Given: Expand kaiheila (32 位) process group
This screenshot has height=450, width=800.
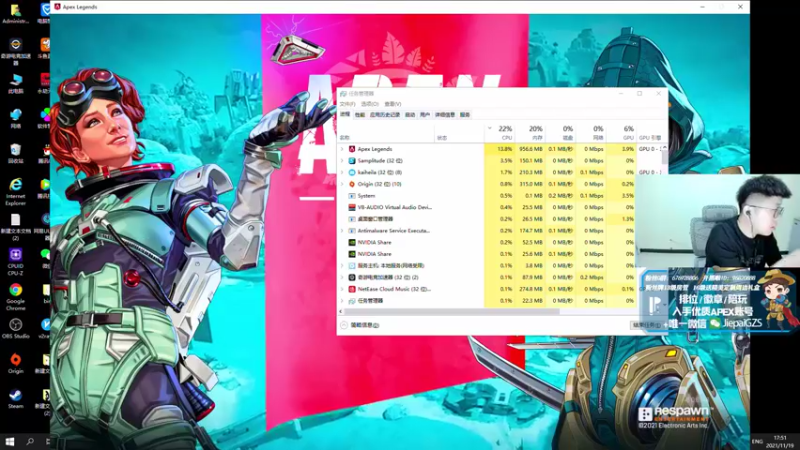Looking at the screenshot, I should (x=342, y=172).
